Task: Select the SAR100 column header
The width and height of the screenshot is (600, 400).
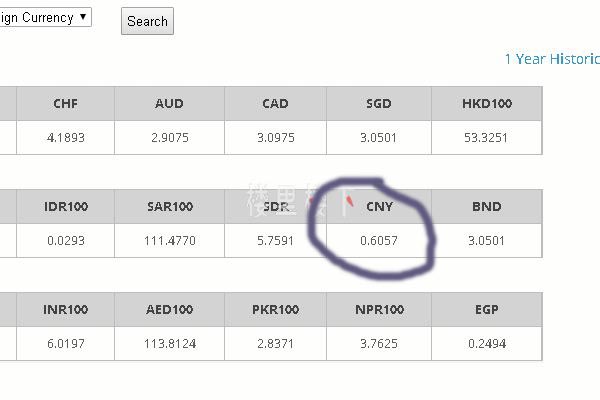Action: point(169,207)
